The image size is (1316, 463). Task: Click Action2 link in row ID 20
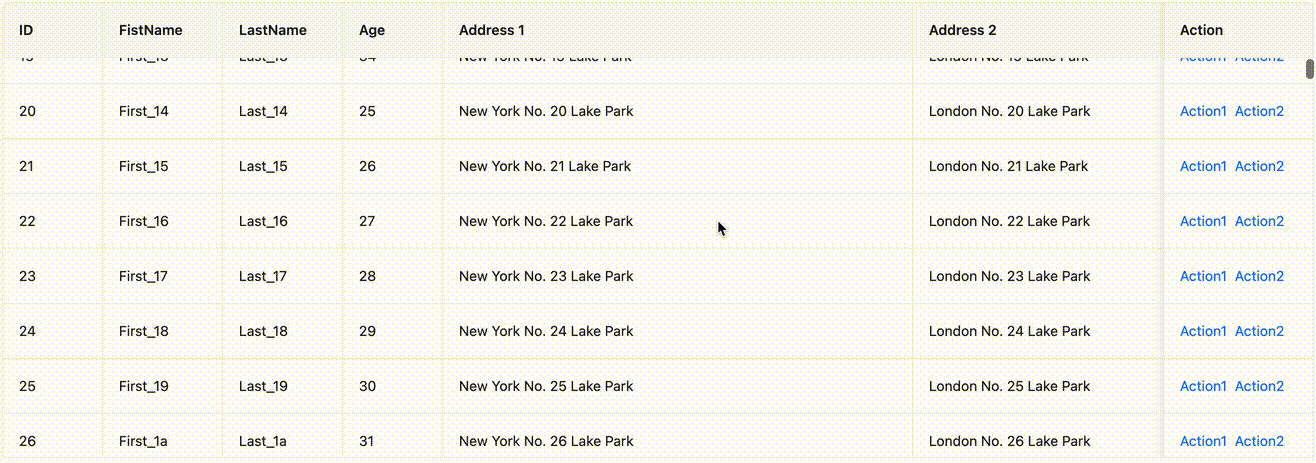(1259, 111)
